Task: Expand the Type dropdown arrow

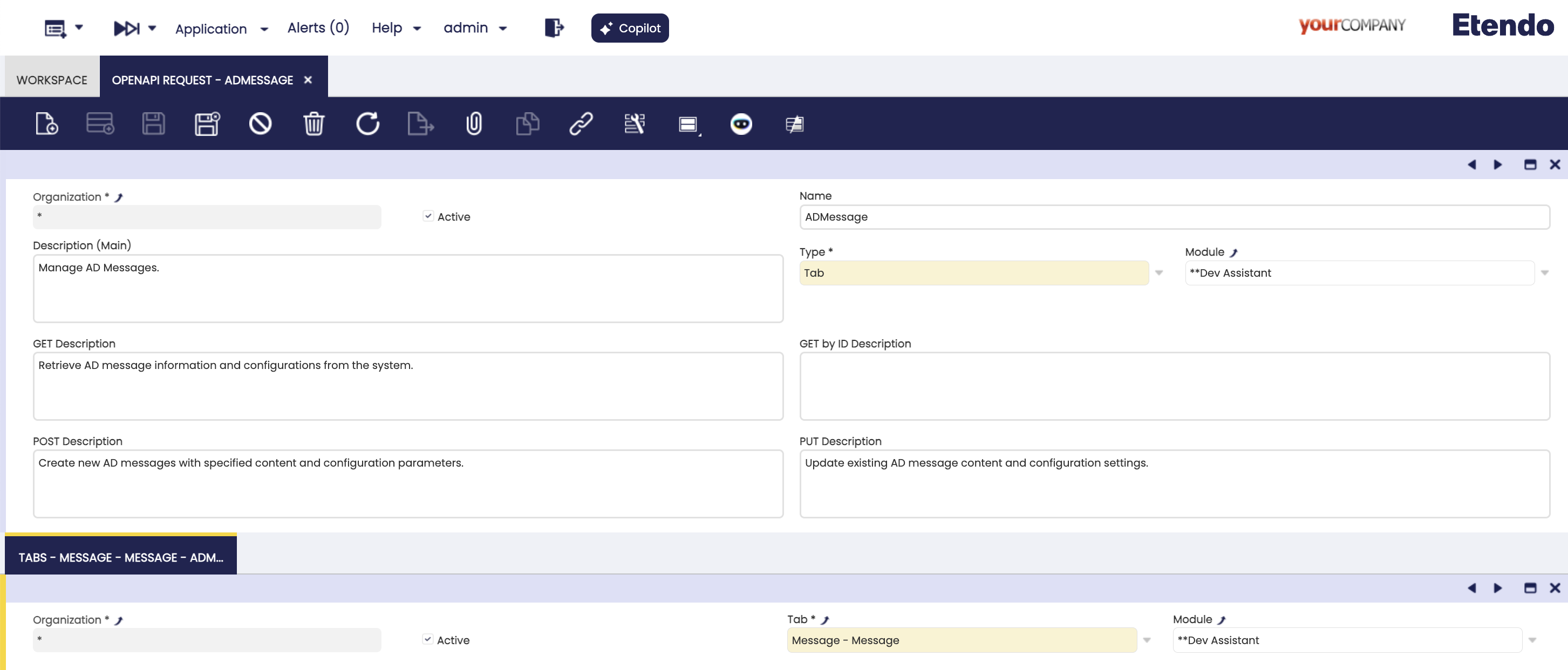Action: (1159, 274)
